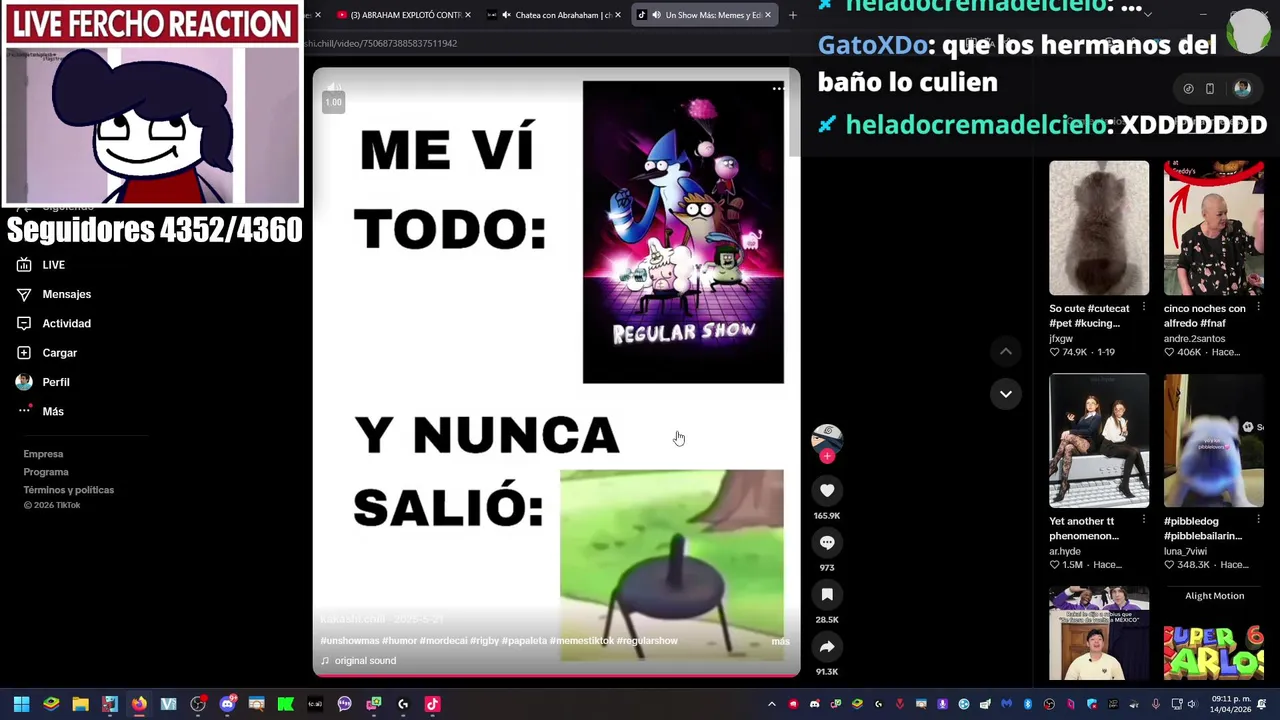Click the #regularshow hashtag
This screenshot has height=720, width=1280.
coord(647,641)
